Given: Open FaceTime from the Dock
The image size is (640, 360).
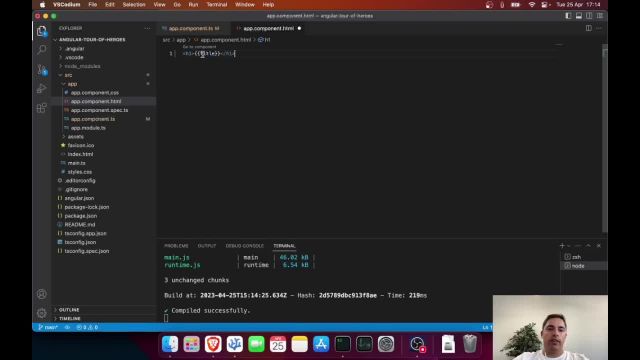Looking at the screenshot, I should [x=256, y=344].
